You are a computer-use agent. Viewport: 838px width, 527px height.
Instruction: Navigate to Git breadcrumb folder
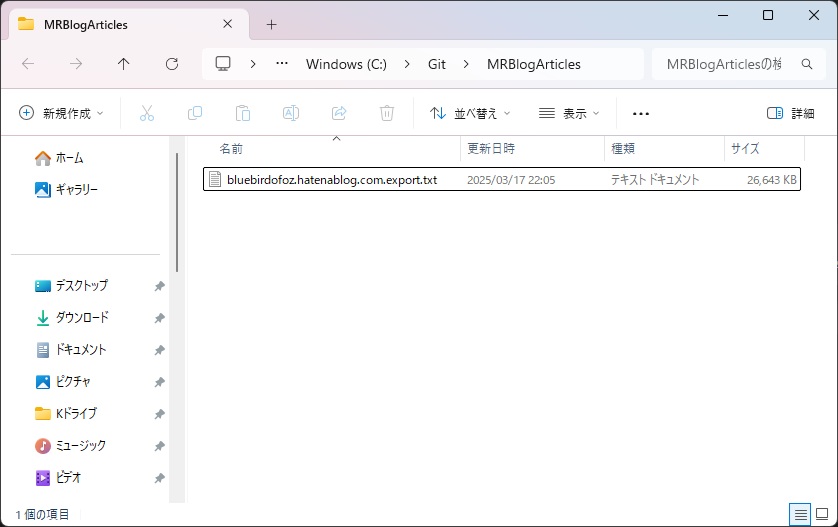(437, 64)
